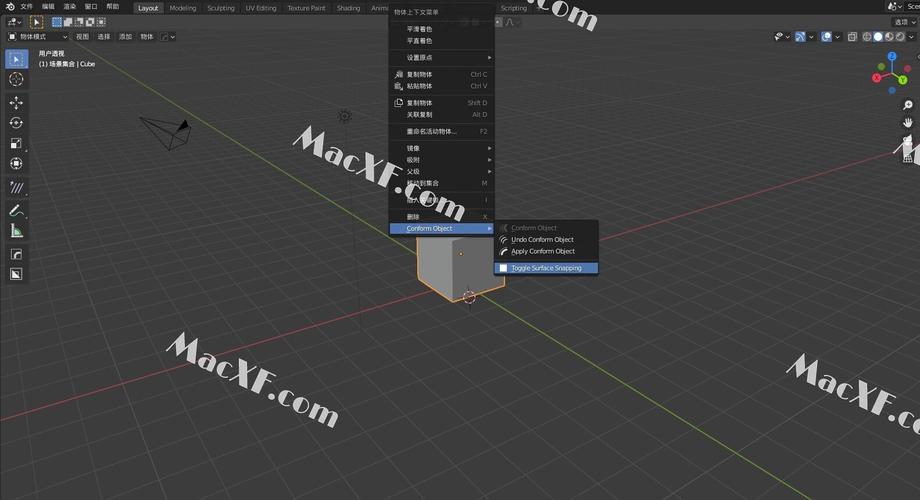Set selection mode to invert
The image size is (920, 500).
[90, 22]
